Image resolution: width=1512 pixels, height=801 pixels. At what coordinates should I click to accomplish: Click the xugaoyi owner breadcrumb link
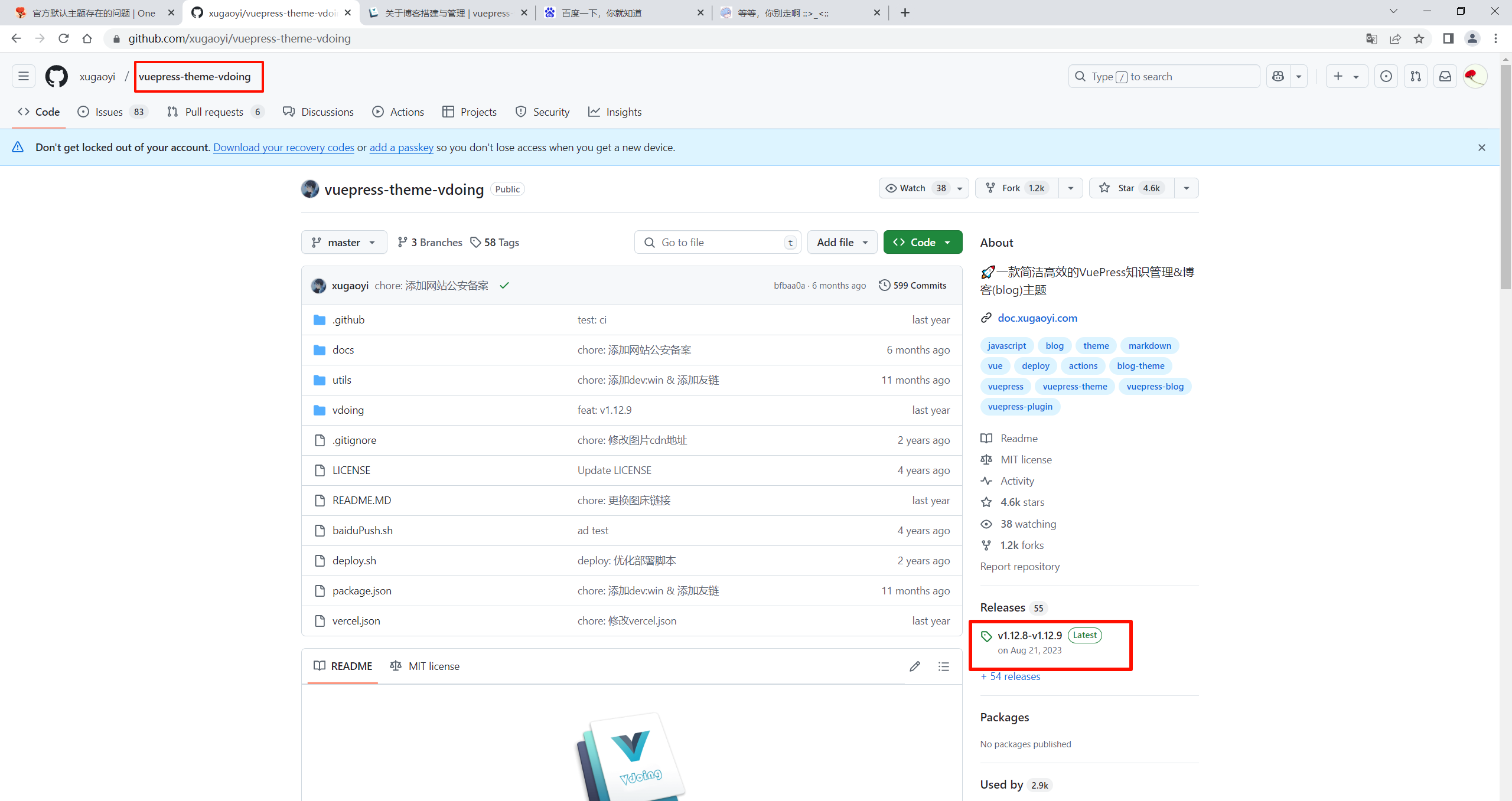(97, 76)
